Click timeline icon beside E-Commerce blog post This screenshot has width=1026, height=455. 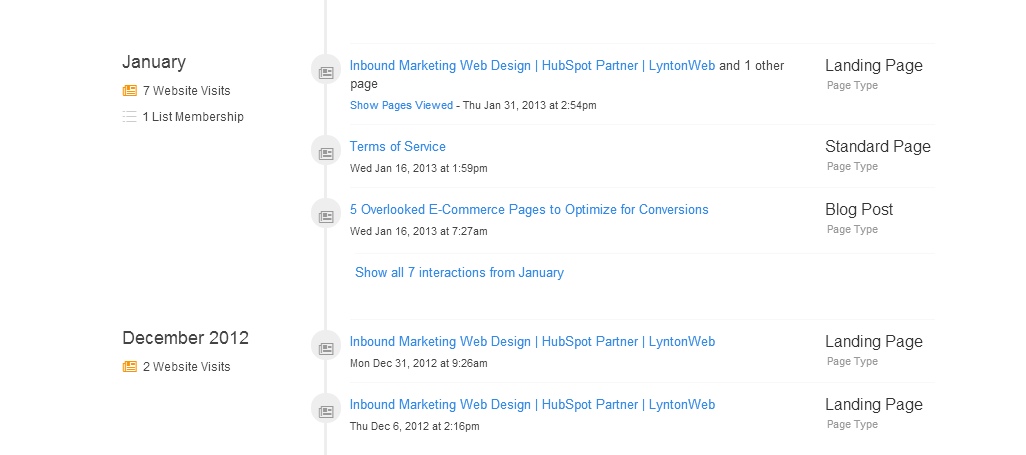click(326, 216)
